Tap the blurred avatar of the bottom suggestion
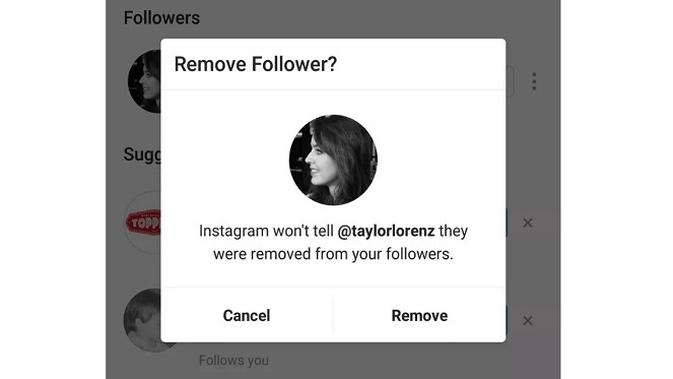 [142, 320]
